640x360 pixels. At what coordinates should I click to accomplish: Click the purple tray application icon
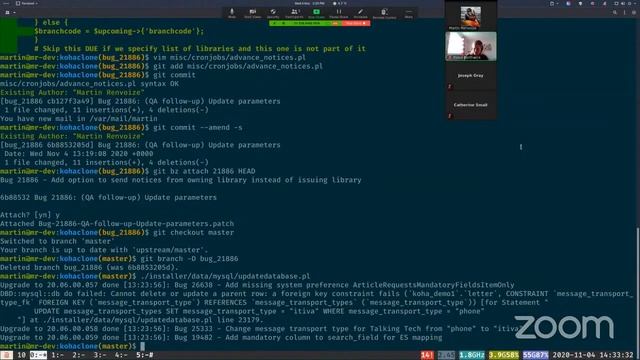pos(569,3)
